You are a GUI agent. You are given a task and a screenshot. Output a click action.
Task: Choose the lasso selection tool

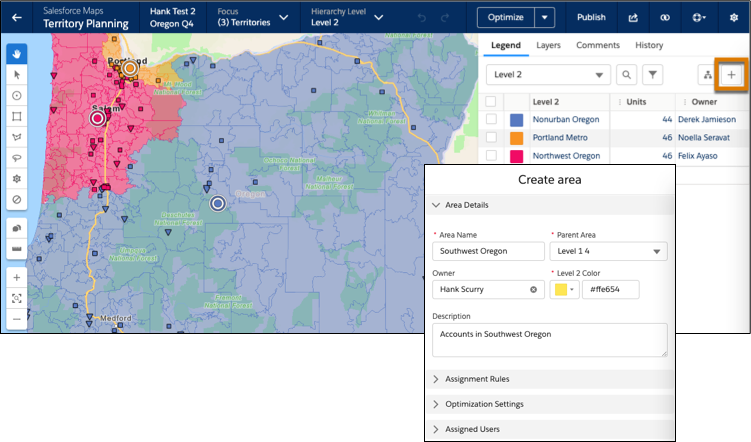[17, 158]
